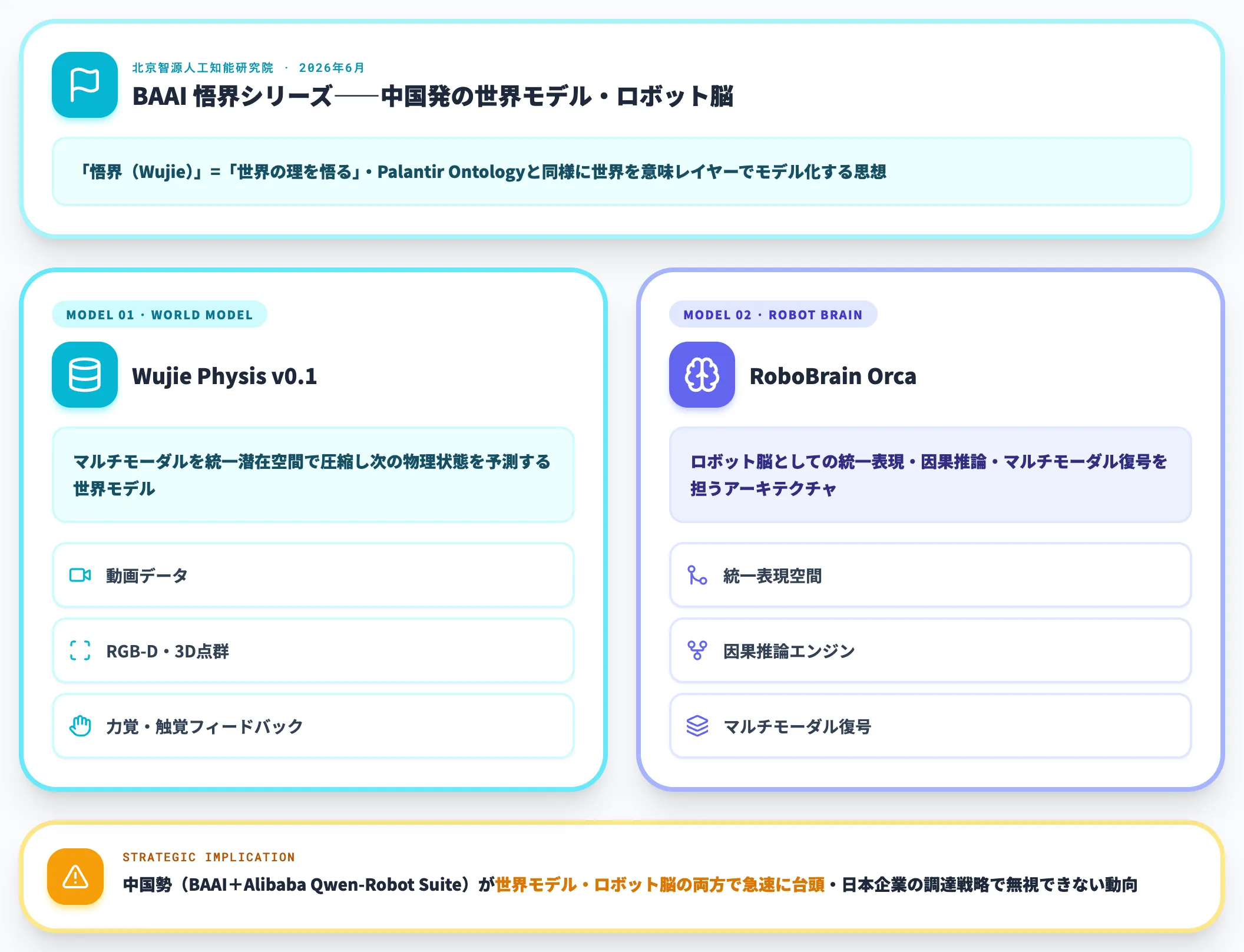Click the database icon next to Wujie Physis v0.1
The width and height of the screenshot is (1244, 952).
pos(85,375)
